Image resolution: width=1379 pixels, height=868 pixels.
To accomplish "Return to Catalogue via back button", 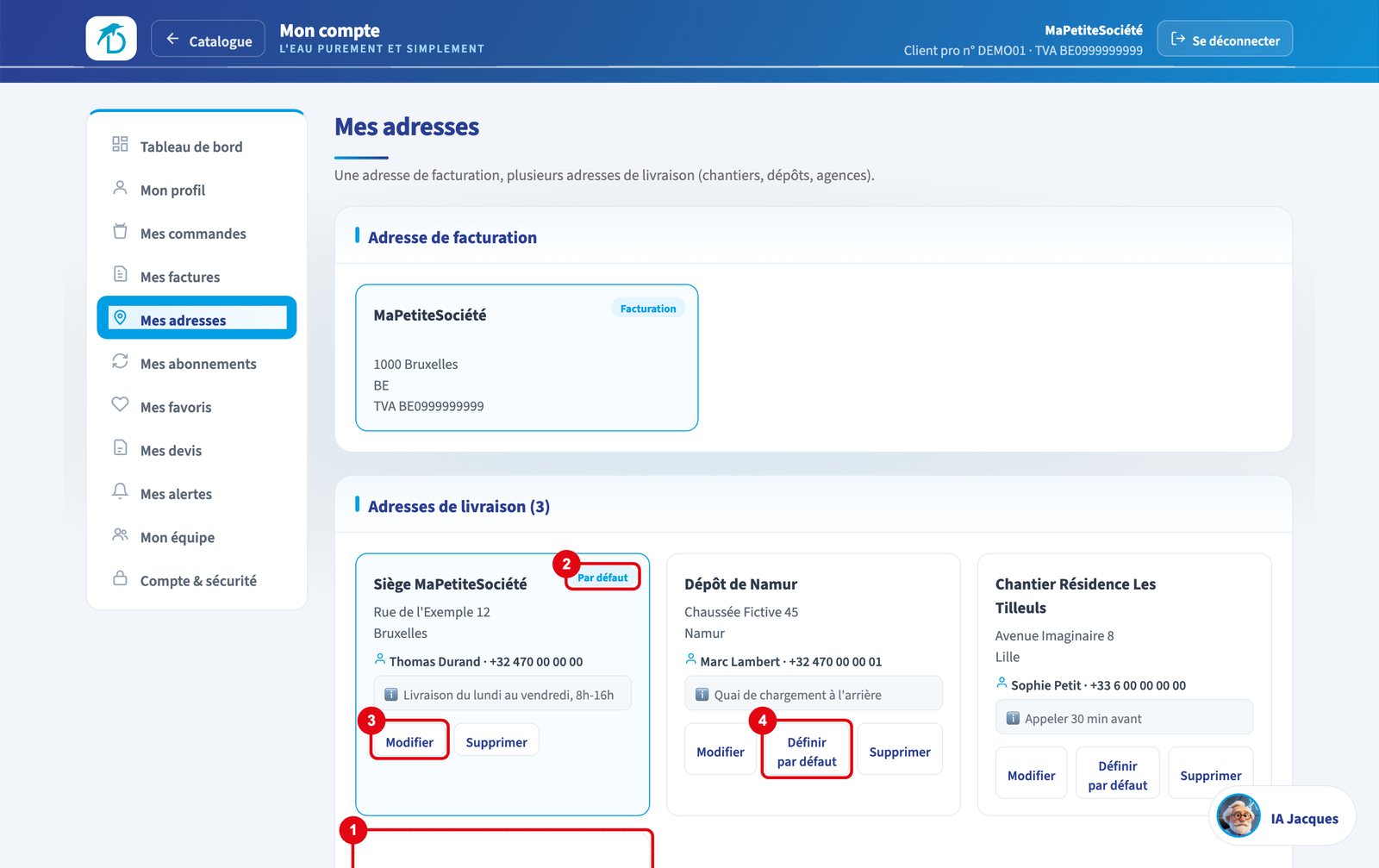I will coord(208,39).
